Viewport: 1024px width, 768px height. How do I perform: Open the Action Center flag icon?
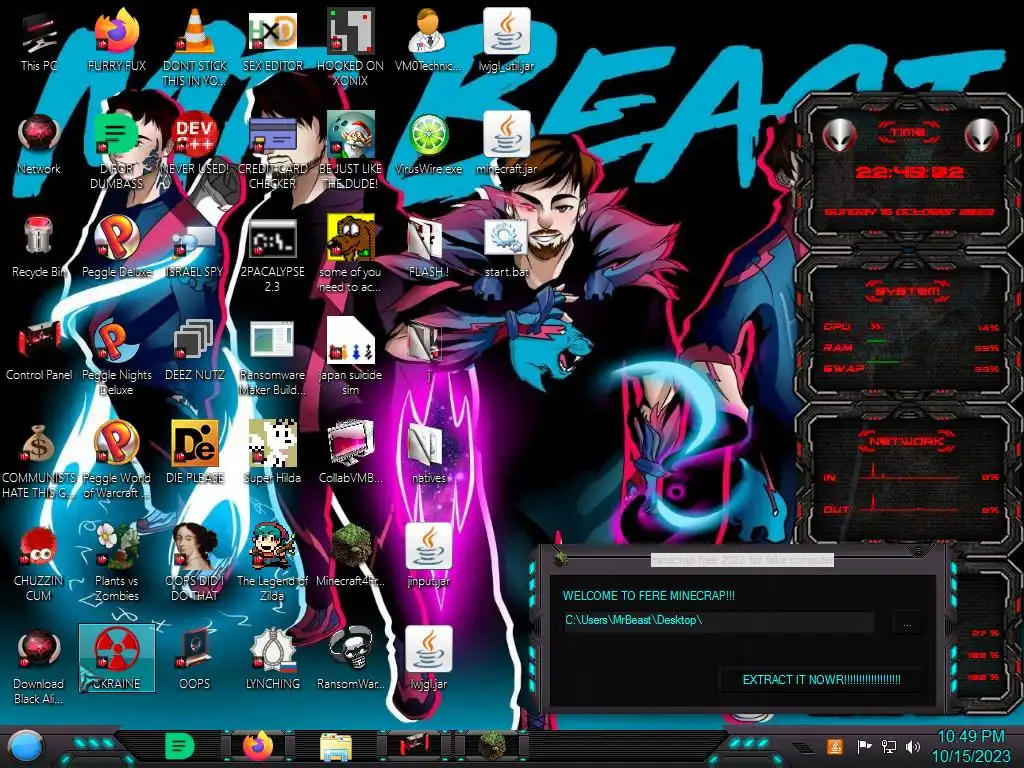coord(864,746)
